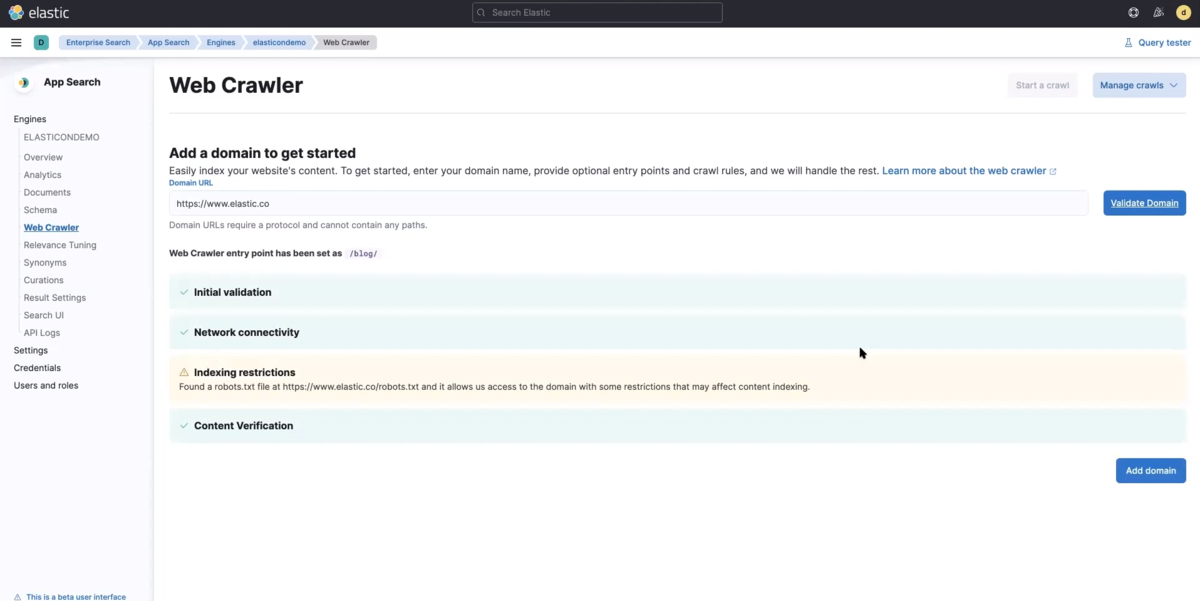Click the external link icon after Learn more
The height and width of the screenshot is (601, 1200).
1053,171
